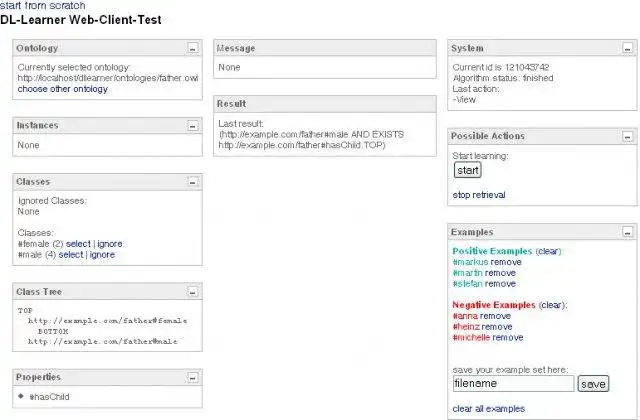Click the #martin positive example
Screen dimensions: 640x420
(468, 273)
